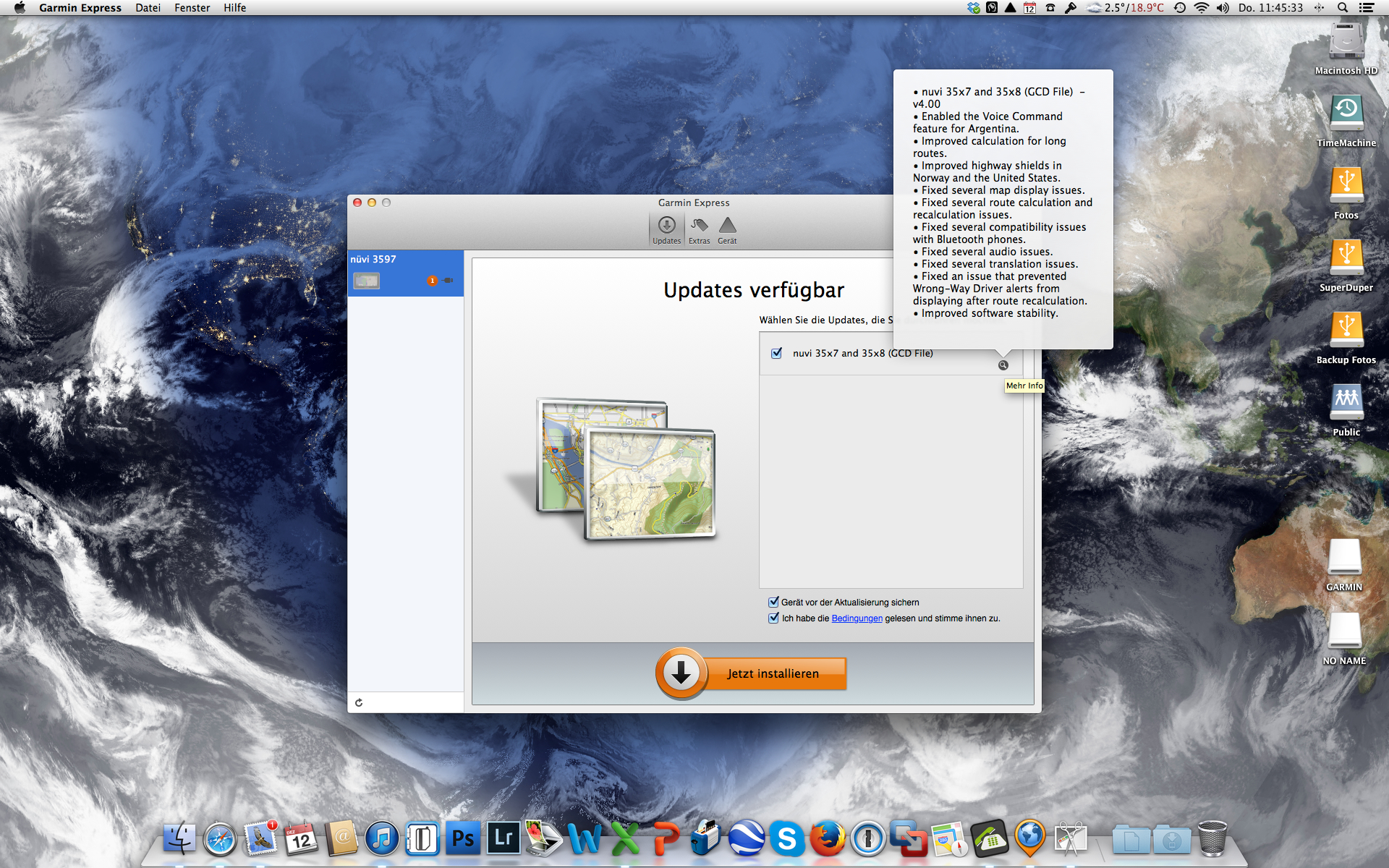Click the orange update badge on device
Screen dimensions: 1389x868
tap(432, 281)
